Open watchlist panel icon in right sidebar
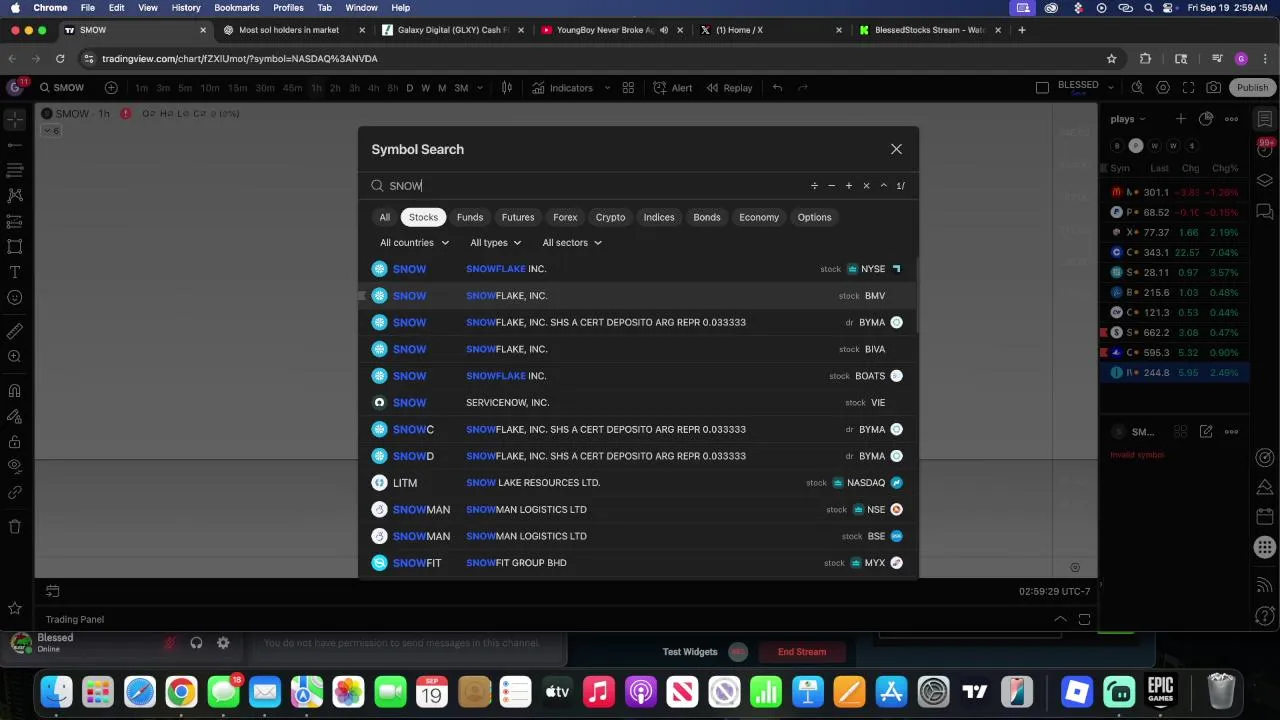The image size is (1280, 720). click(1265, 119)
